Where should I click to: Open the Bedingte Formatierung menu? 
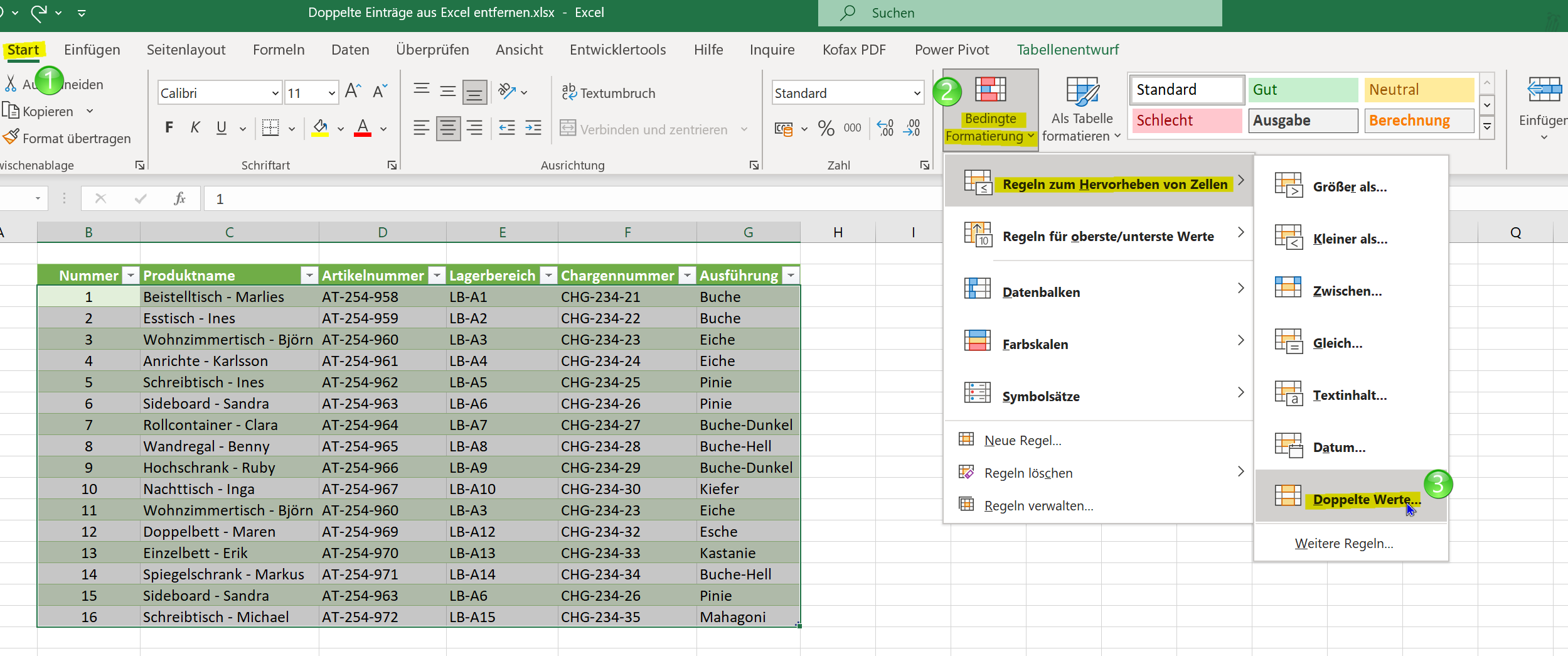point(990,110)
